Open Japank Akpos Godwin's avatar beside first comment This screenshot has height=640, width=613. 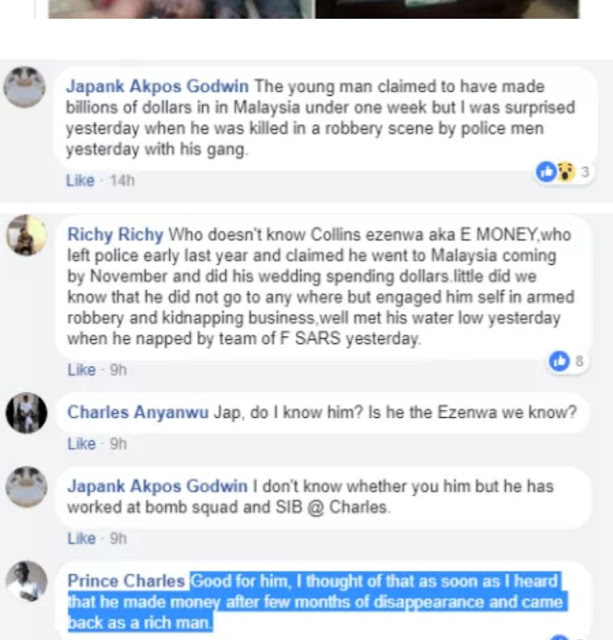point(24,88)
